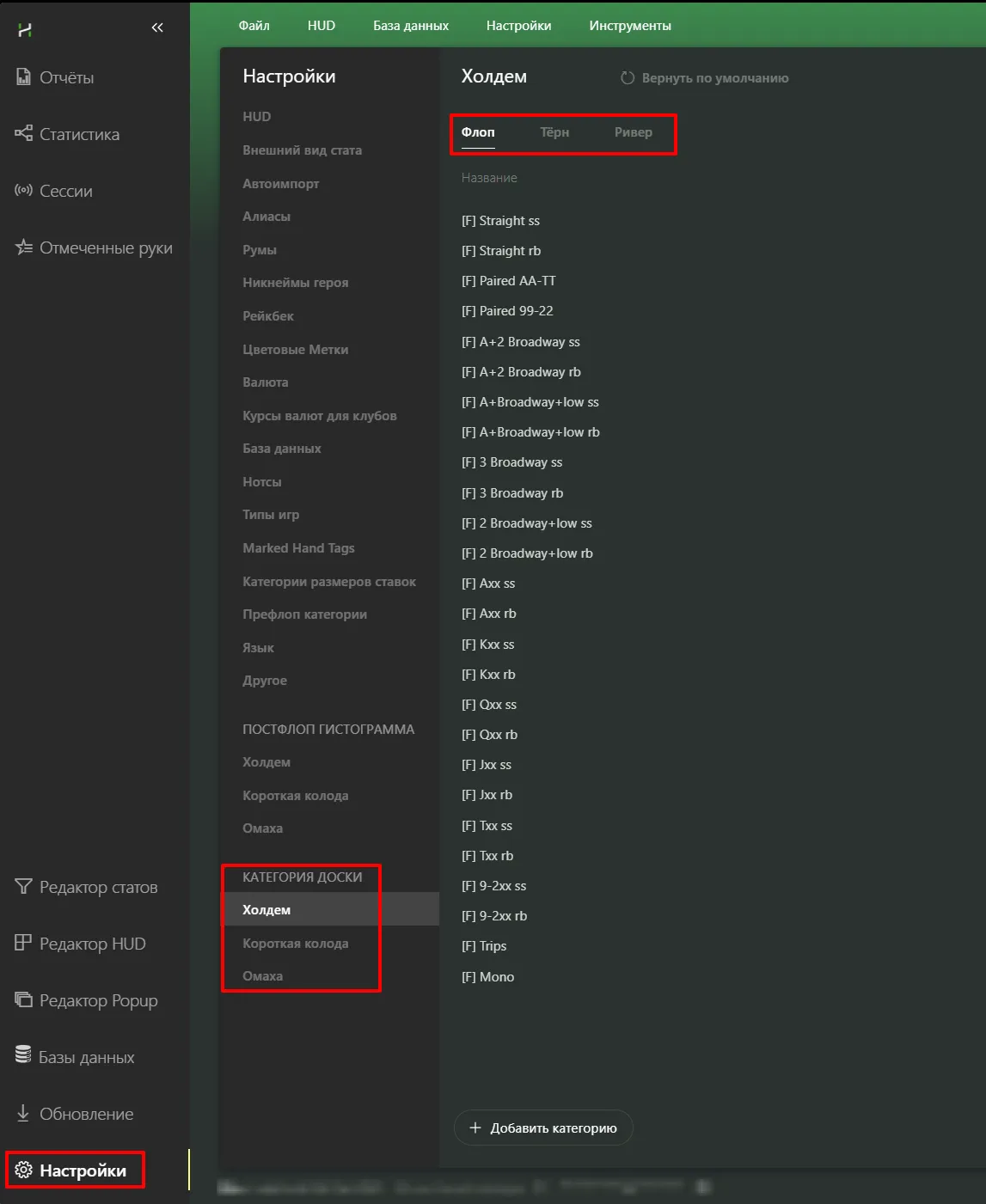Open the Инструменты menu
Screen dimensions: 986x1204
(x=629, y=26)
